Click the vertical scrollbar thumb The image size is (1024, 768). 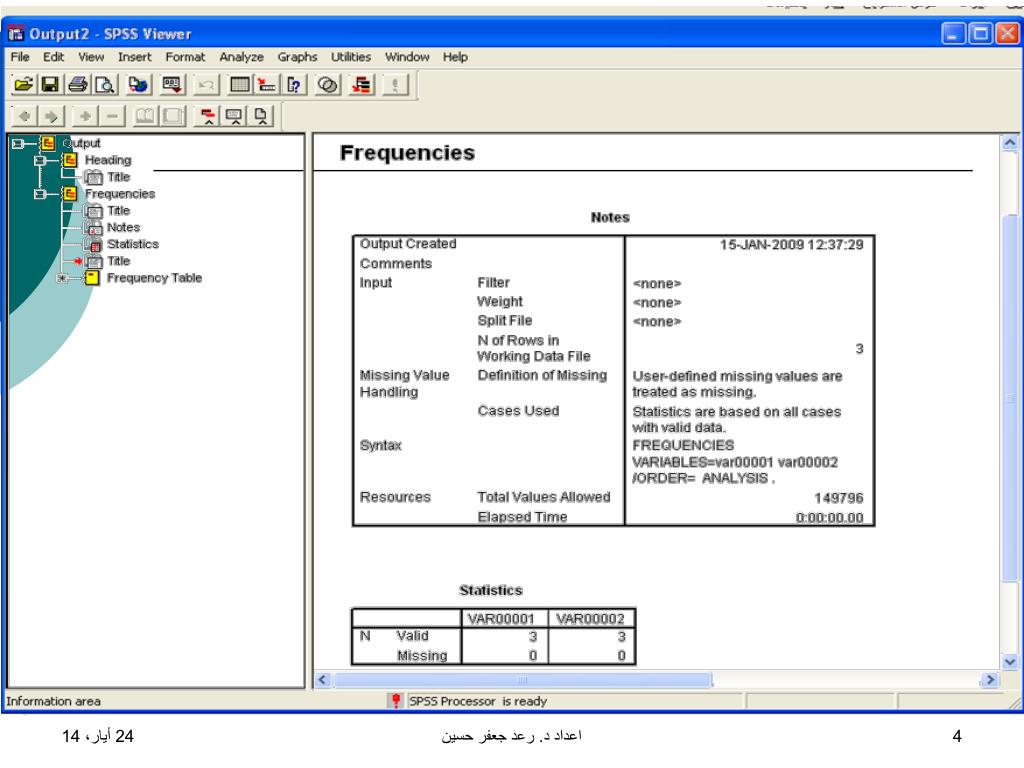click(1010, 398)
